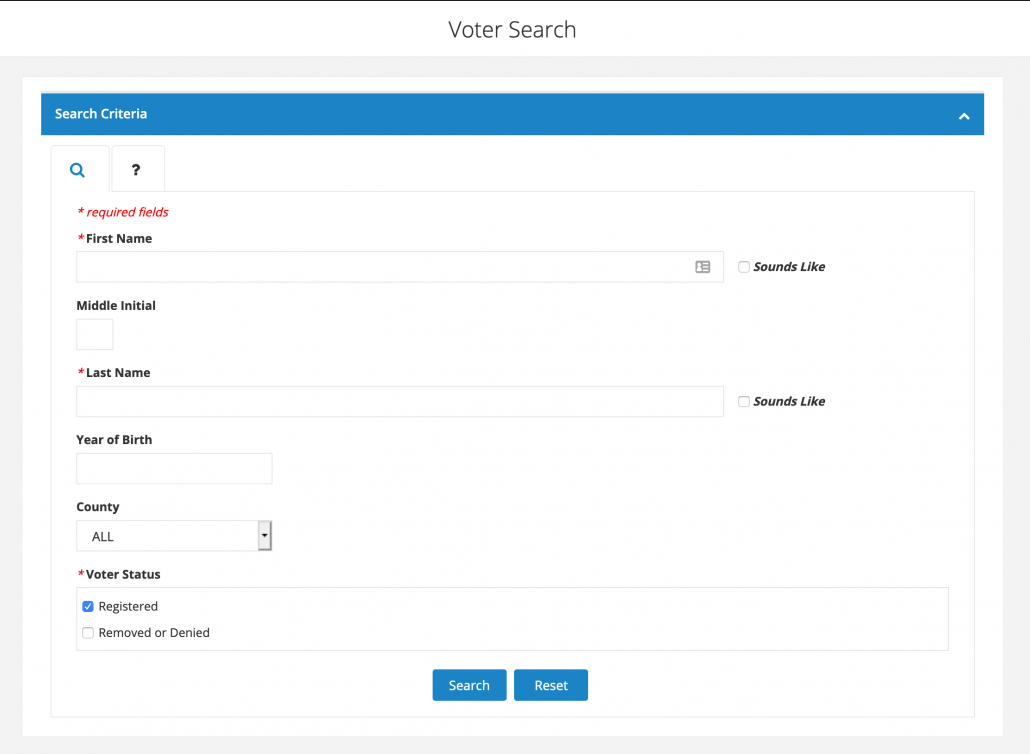The image size is (1030, 754).
Task: Enable Sounds Like for Last Name
Action: pos(744,401)
